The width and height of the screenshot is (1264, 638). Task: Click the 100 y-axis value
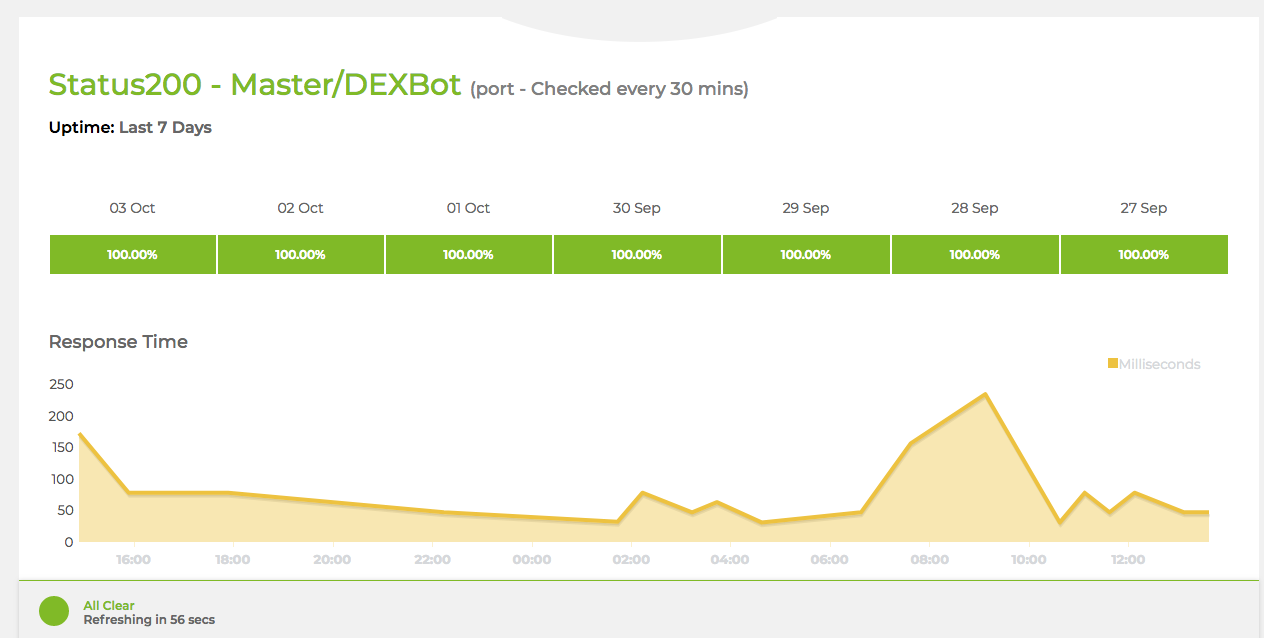click(x=61, y=479)
